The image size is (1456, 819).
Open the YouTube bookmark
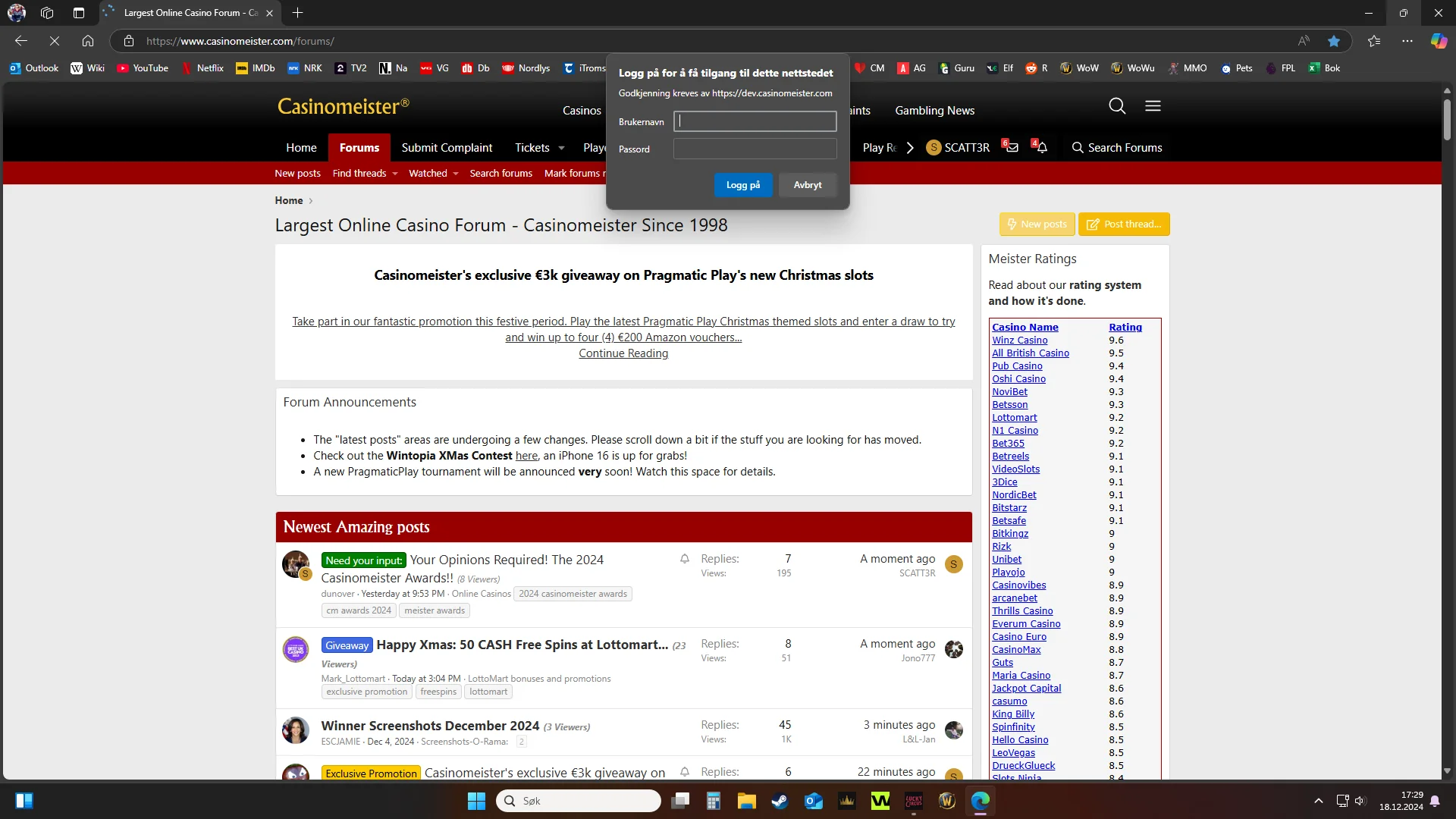pos(143,68)
